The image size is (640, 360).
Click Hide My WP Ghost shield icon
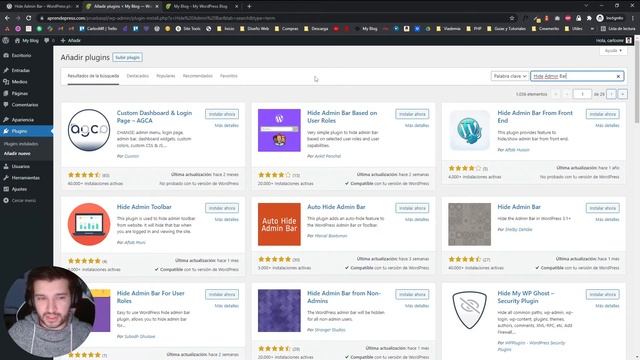pyautogui.click(x=469, y=310)
